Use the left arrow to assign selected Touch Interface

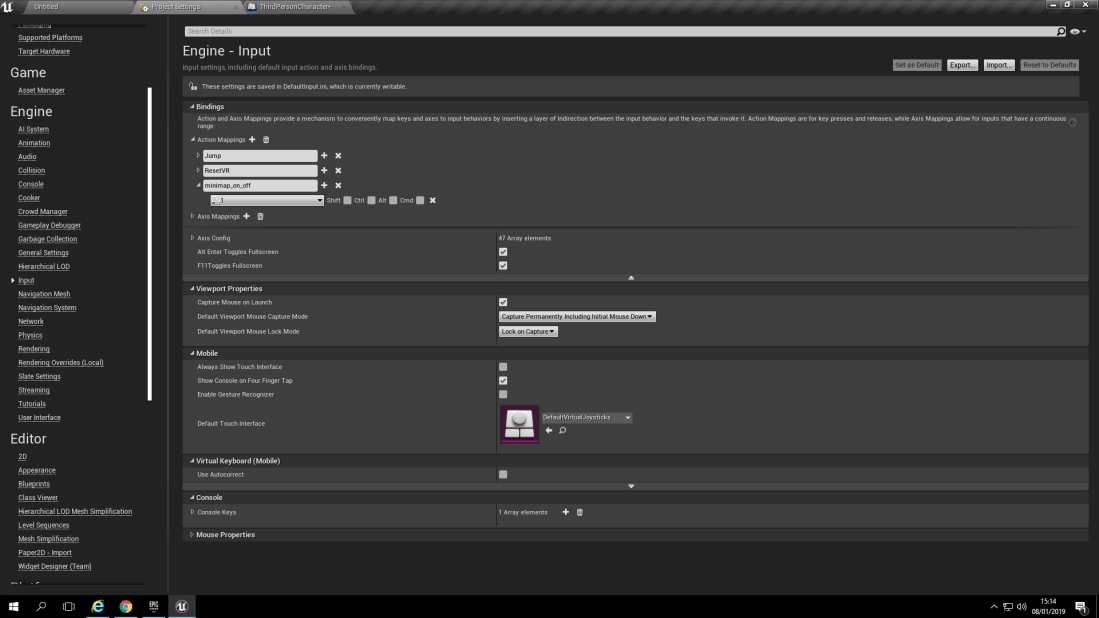click(548, 430)
